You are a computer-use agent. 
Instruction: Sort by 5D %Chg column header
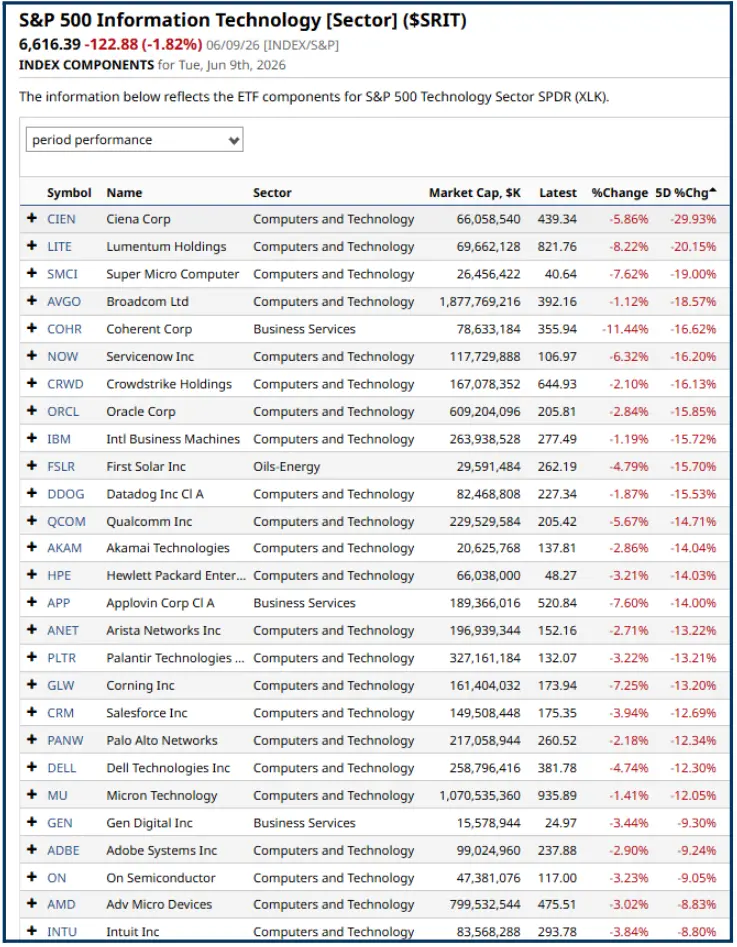685,193
